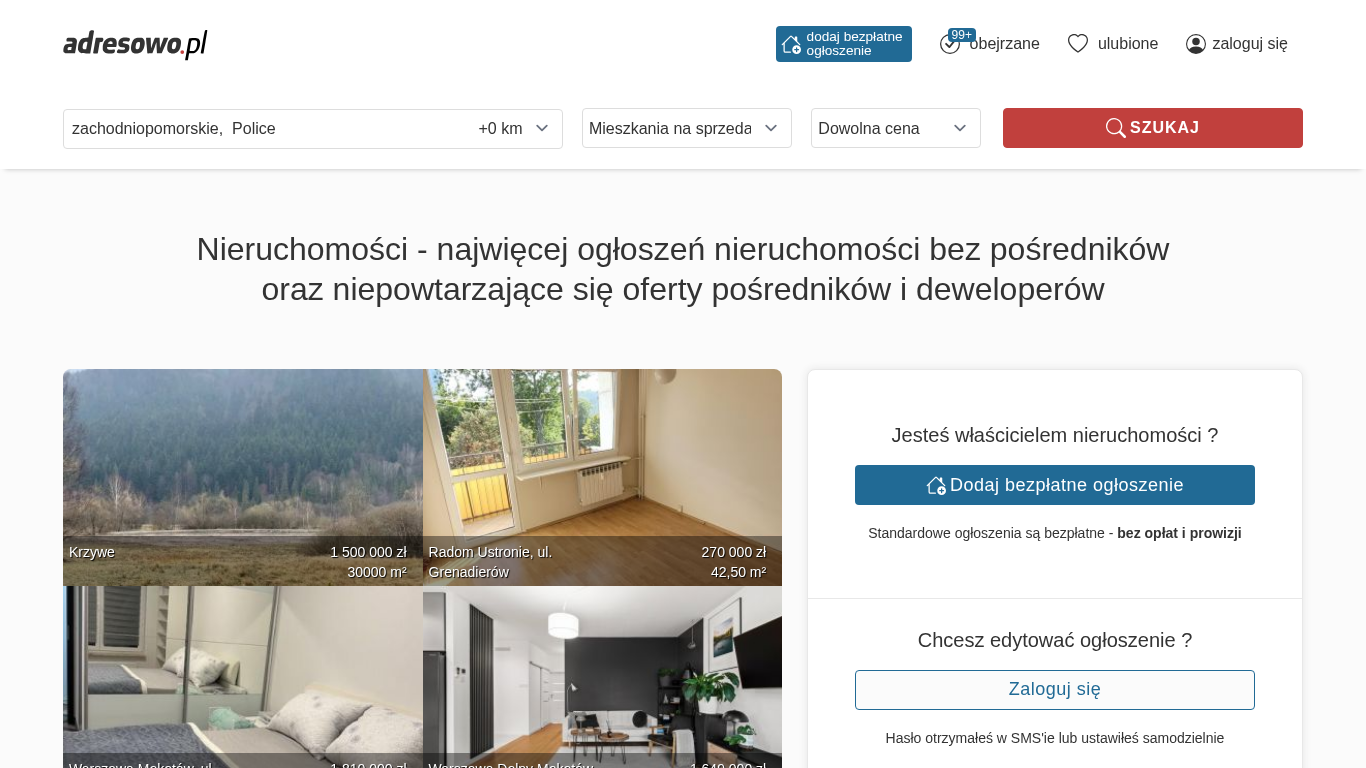The height and width of the screenshot is (768, 1366).
Task: Open the ulubione menu link
Action: pyautogui.click(x=1128, y=44)
